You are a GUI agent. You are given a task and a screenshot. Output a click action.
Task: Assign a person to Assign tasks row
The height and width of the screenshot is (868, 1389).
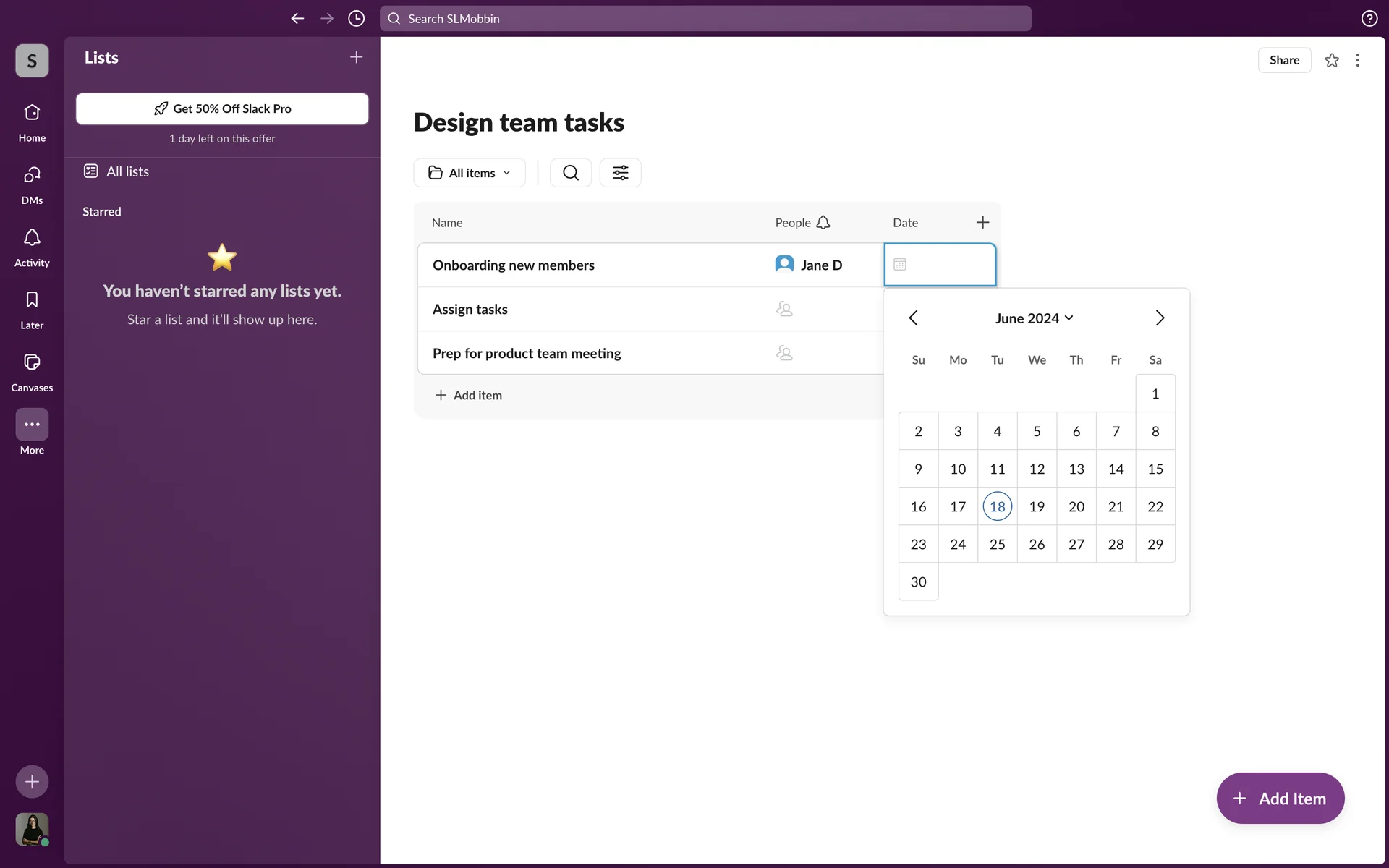click(x=784, y=310)
